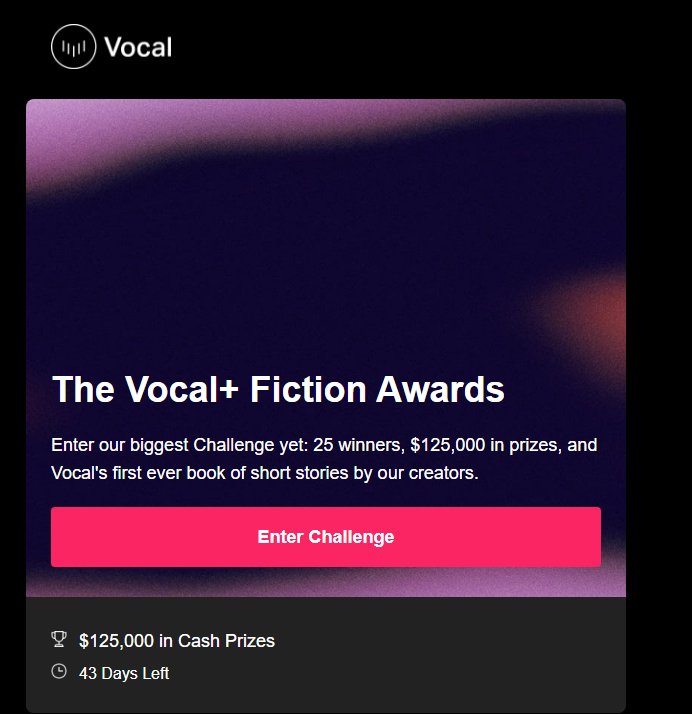Viewport: 692px width, 714px height.
Task: Click the '25 winners' phrase in description
Action: coord(359,445)
